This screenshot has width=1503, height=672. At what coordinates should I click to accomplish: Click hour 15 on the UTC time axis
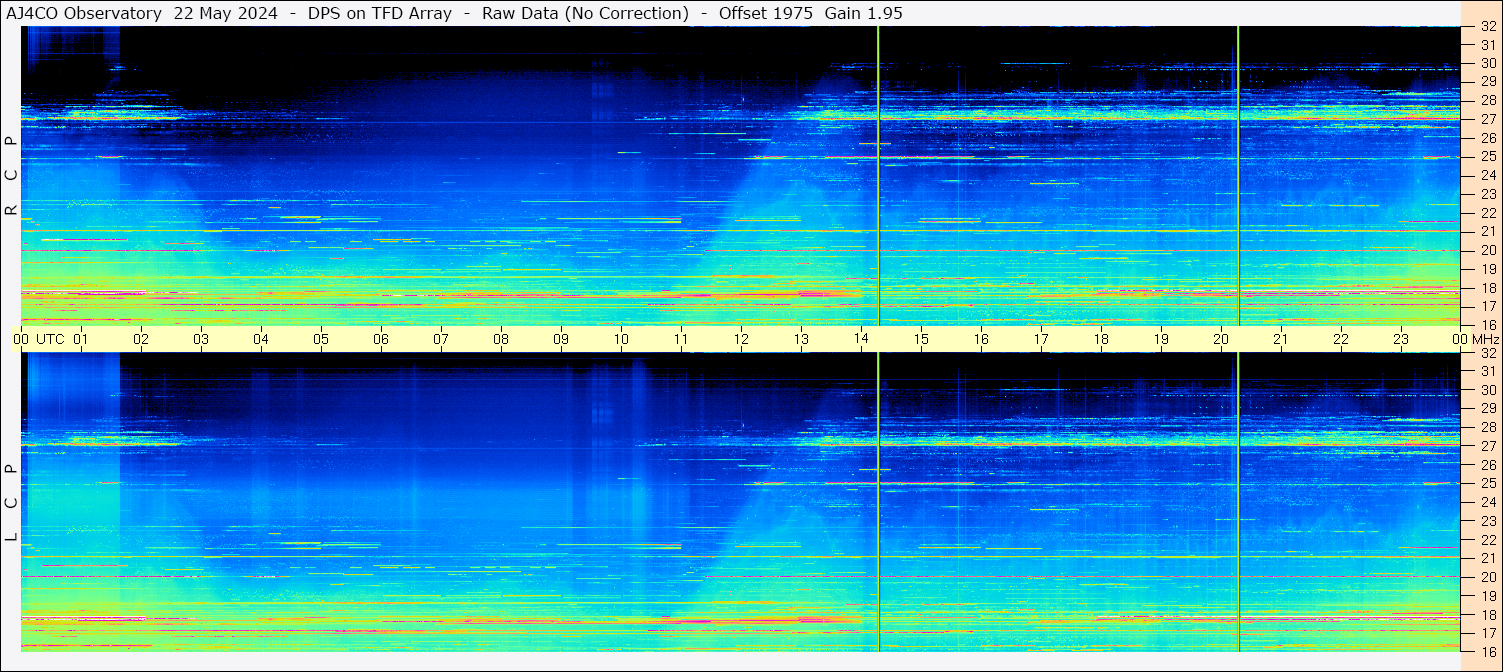pyautogui.click(x=921, y=339)
